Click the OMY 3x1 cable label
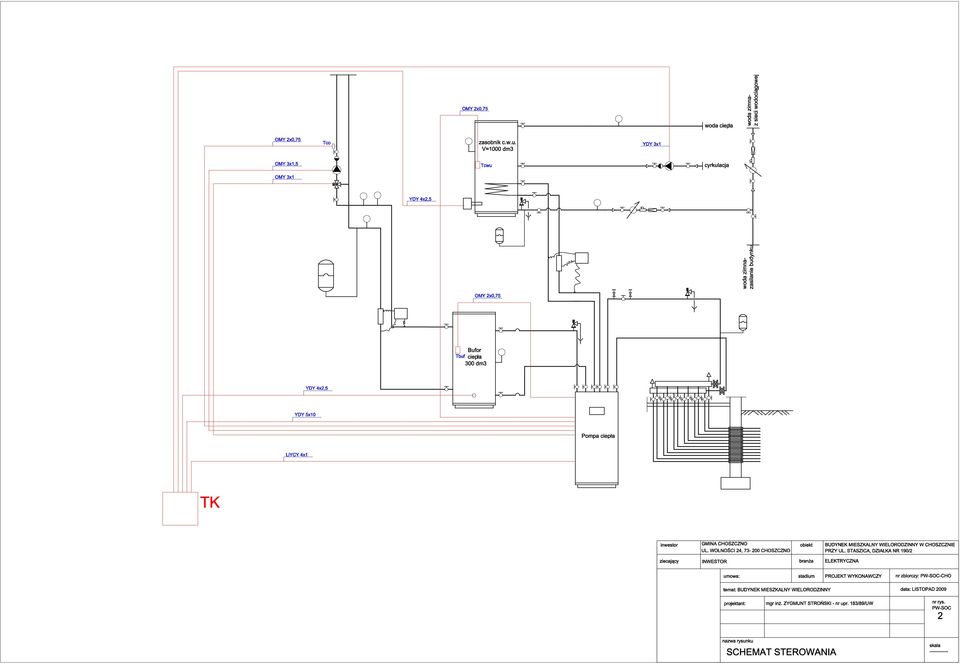This screenshot has height=664, width=960. (x=284, y=177)
